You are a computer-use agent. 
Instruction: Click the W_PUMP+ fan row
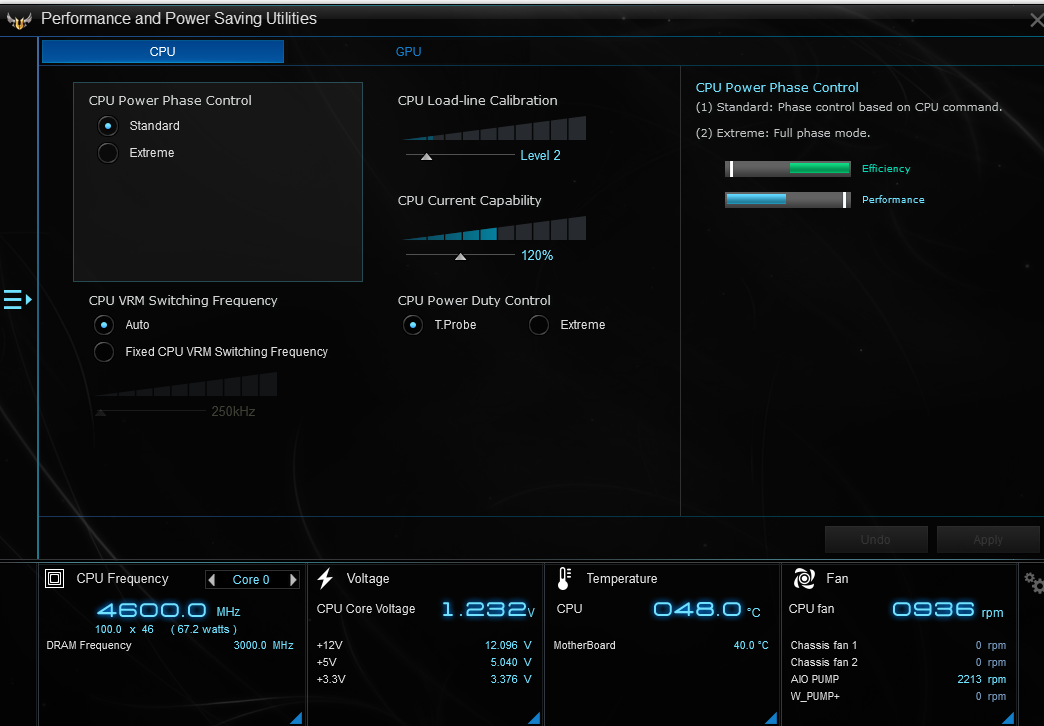[898, 696]
